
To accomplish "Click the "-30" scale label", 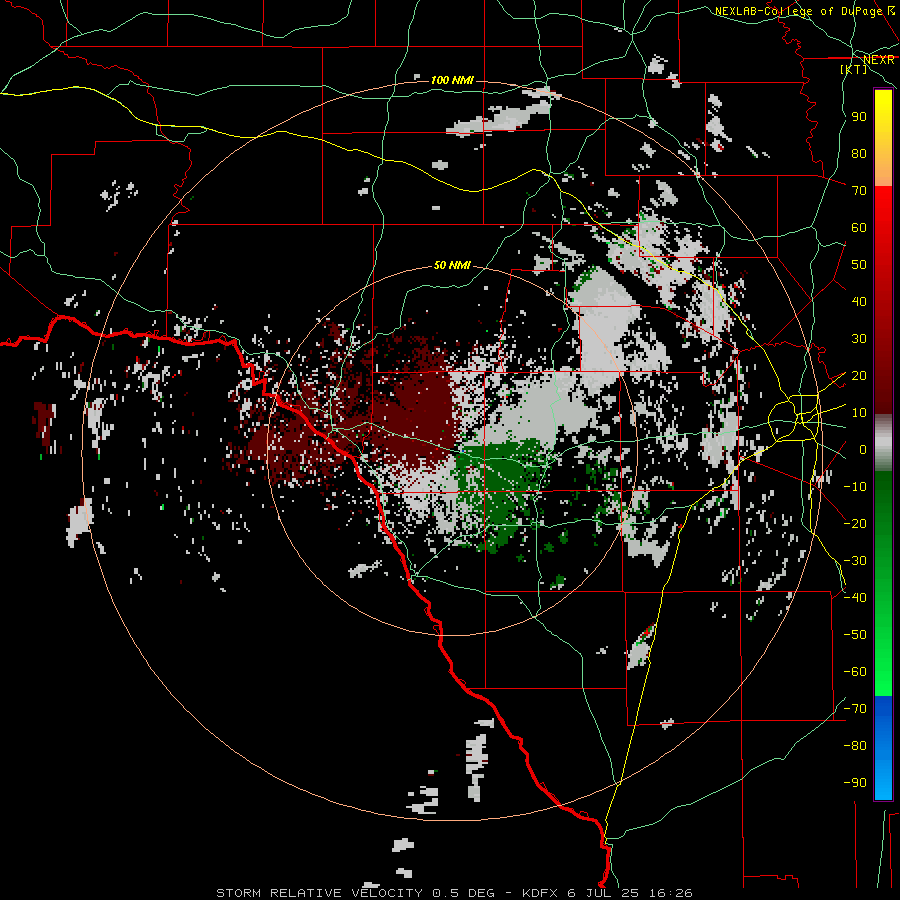I will tap(855, 561).
